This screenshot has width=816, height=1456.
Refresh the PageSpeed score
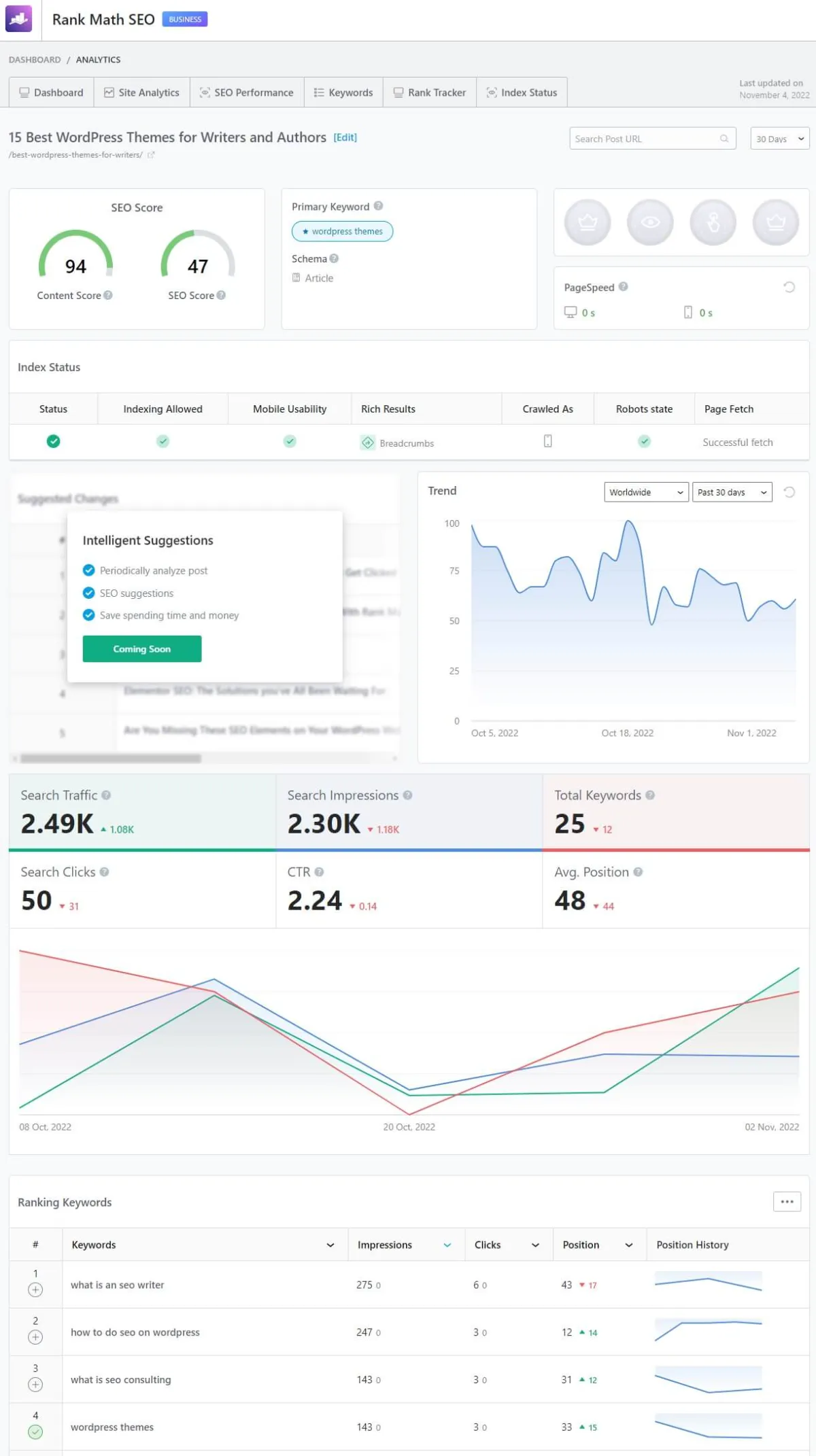click(789, 287)
